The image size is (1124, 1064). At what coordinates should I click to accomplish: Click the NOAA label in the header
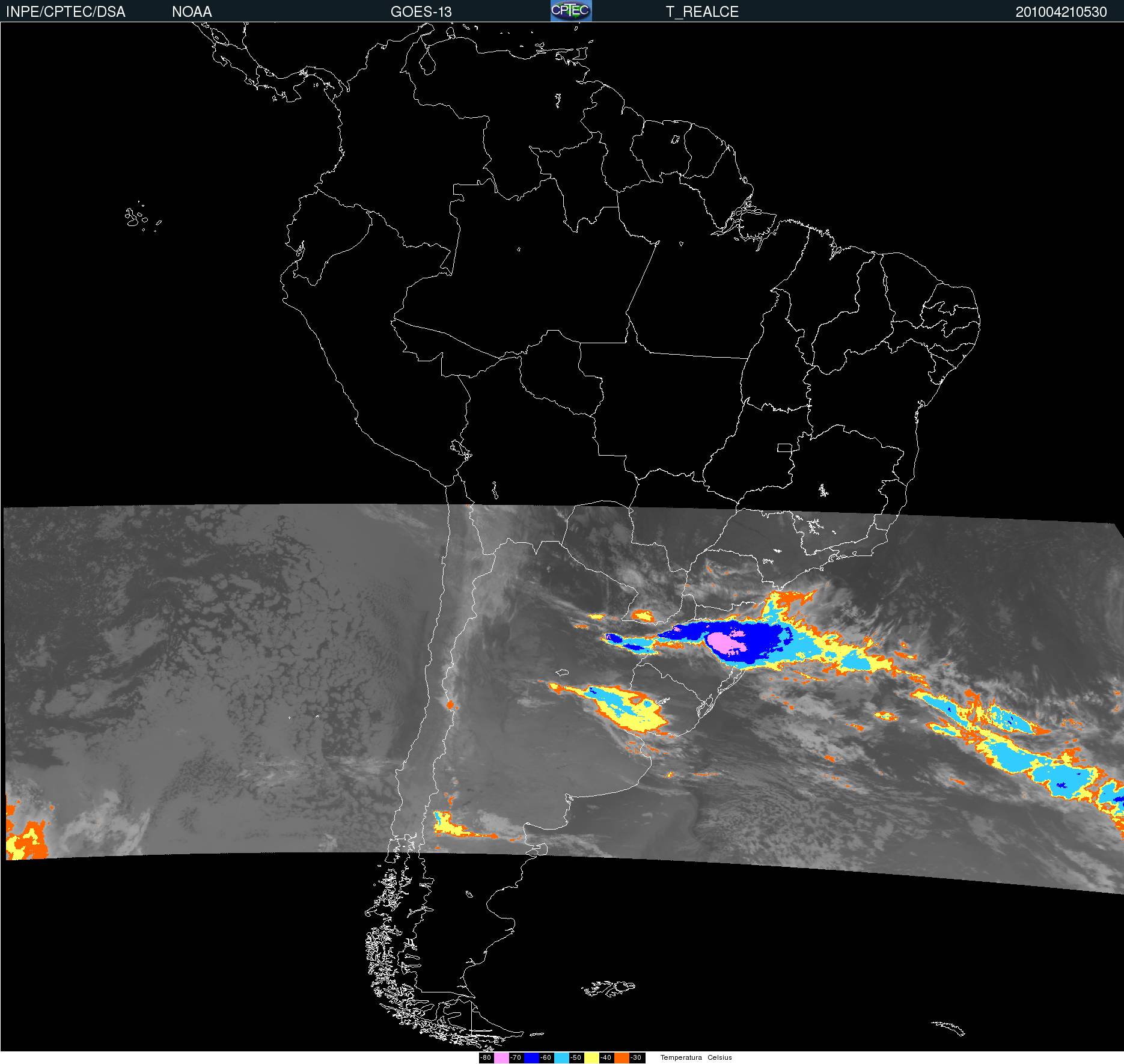pos(192,12)
